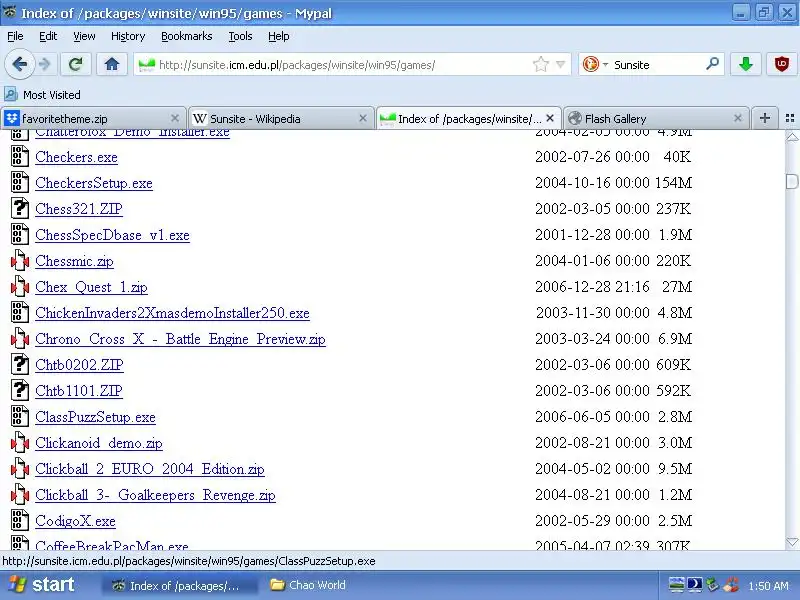
Task: Open the Bookmarks menu
Action: [187, 36]
